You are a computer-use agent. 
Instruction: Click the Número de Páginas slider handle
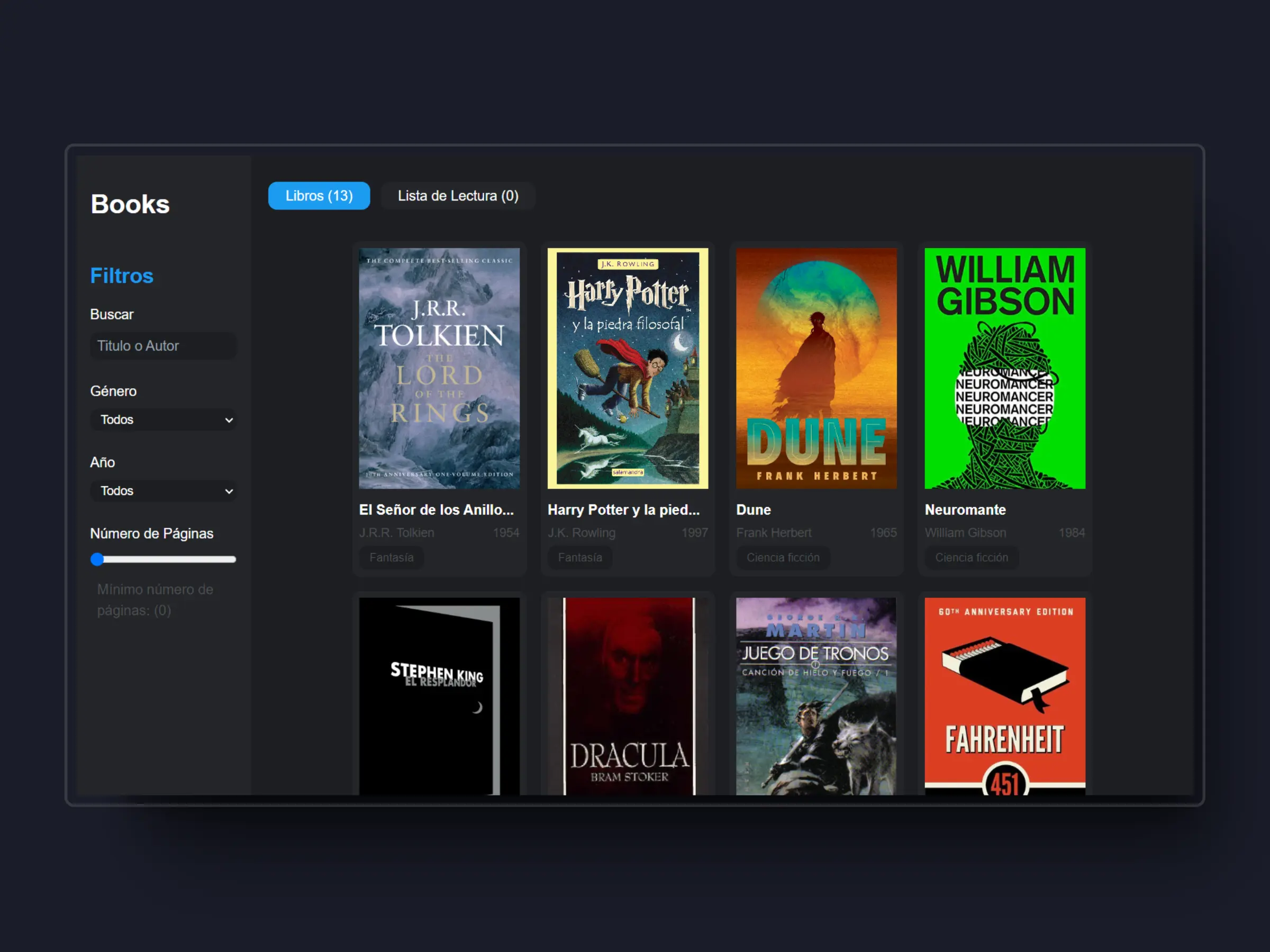[x=97, y=559]
